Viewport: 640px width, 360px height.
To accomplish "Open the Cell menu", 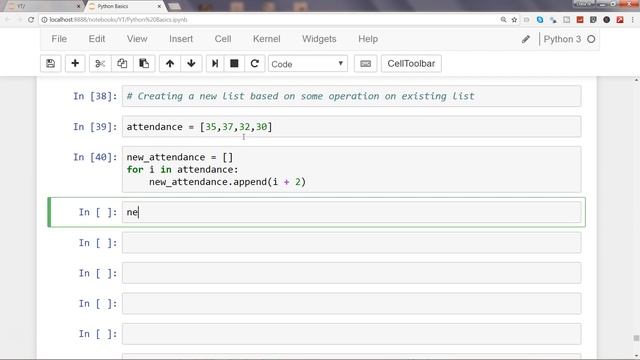I will point(223,39).
